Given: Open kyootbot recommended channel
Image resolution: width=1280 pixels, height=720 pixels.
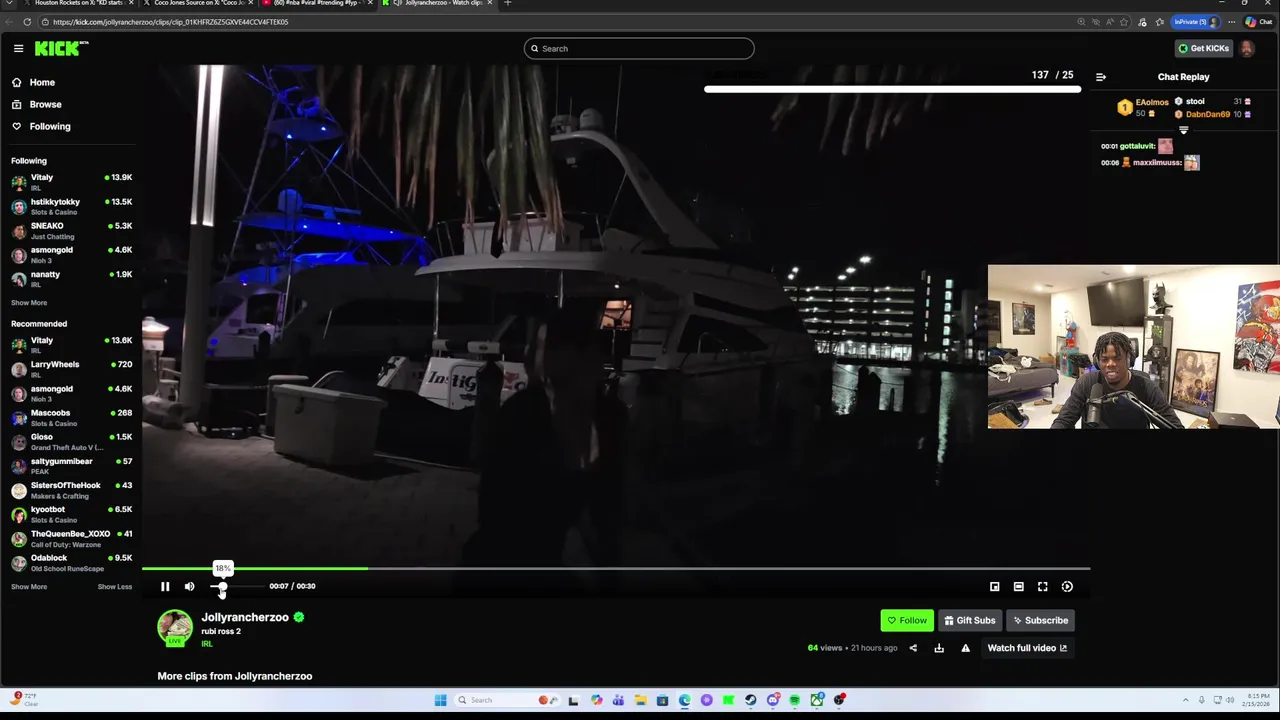Looking at the screenshot, I should coord(71,514).
